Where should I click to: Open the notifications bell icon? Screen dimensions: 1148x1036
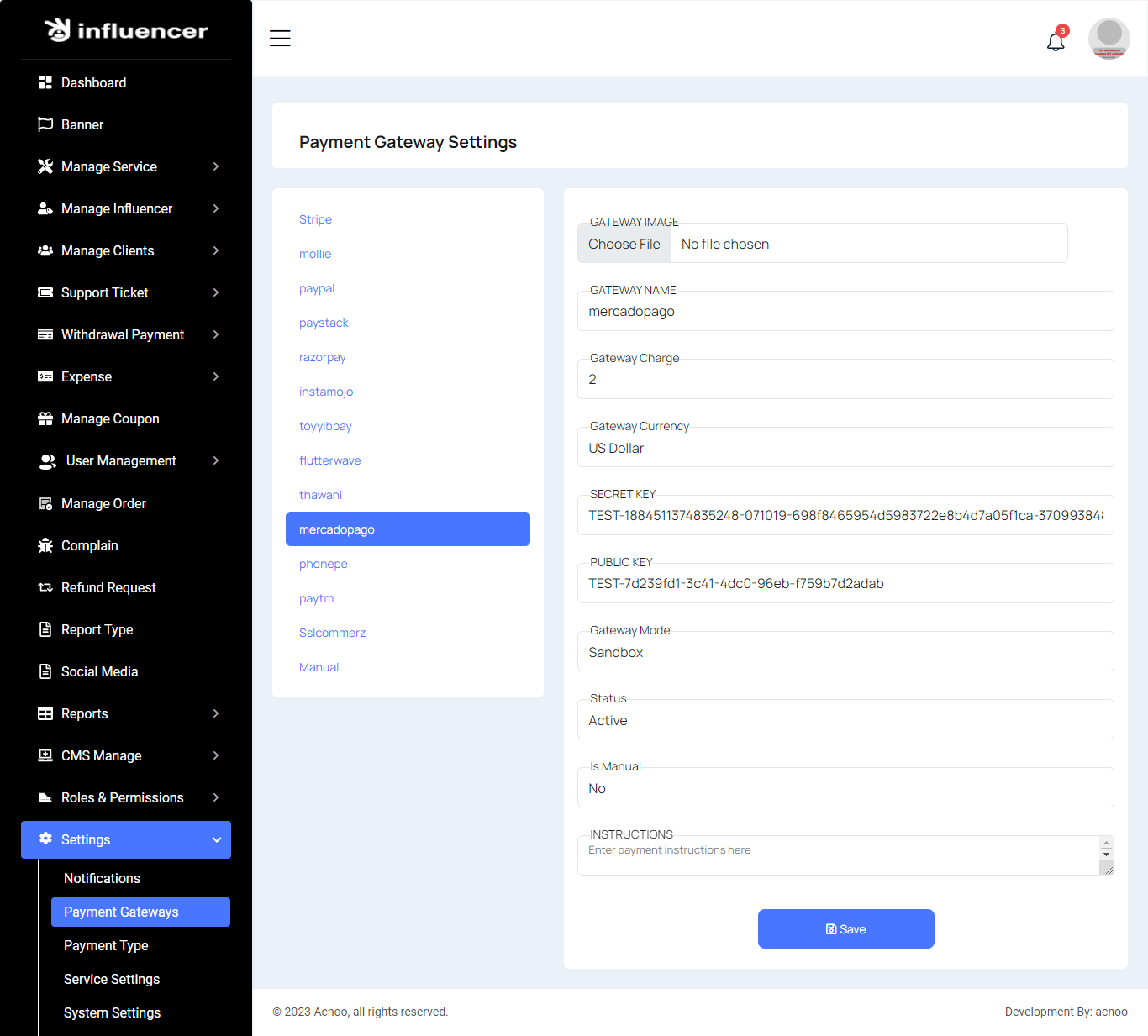[1056, 41]
